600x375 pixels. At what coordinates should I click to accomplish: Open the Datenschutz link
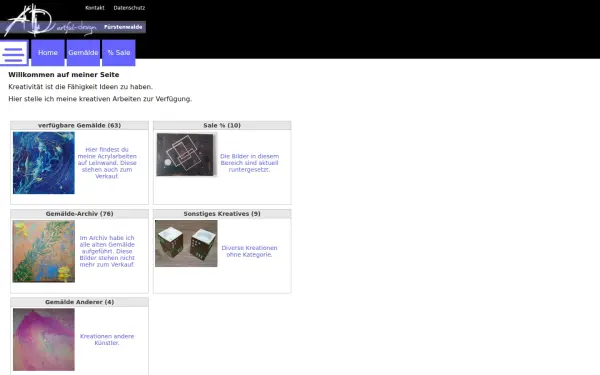tap(129, 8)
